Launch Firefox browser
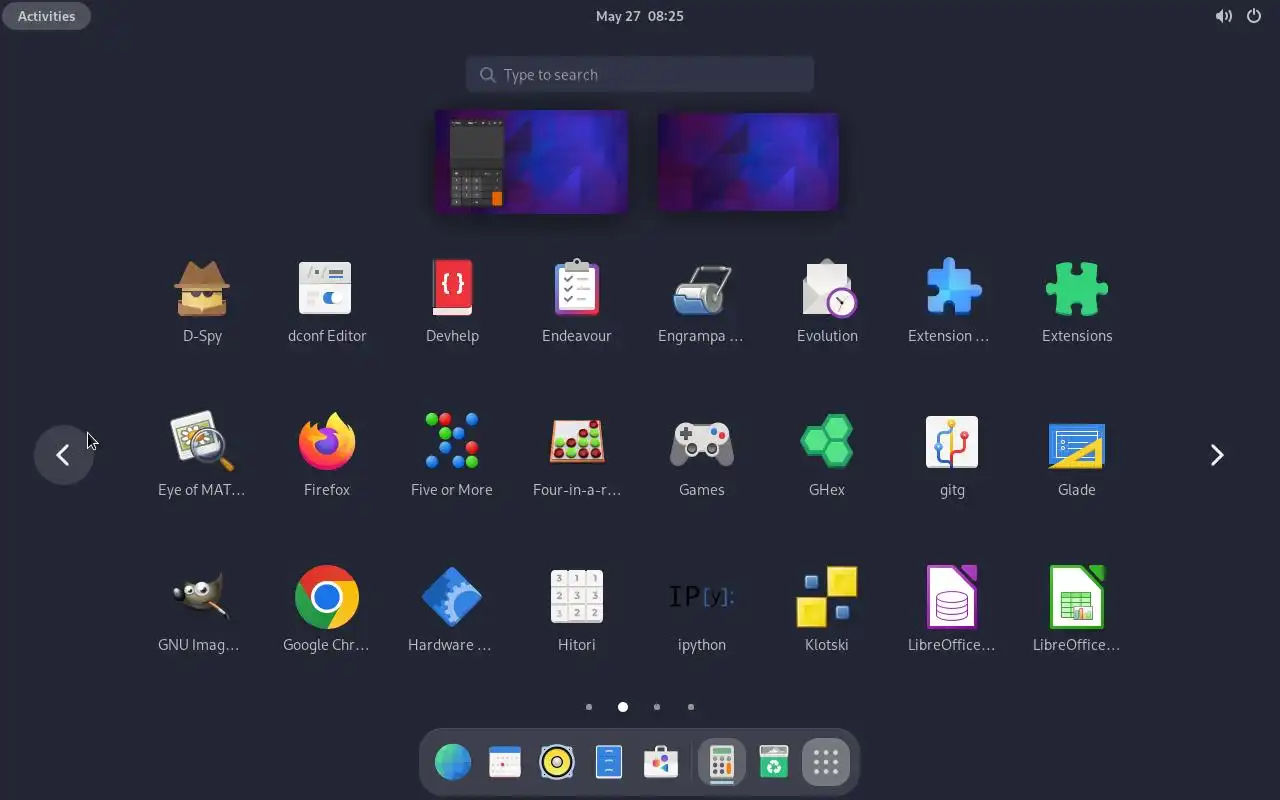Viewport: 1280px width, 800px height. [327, 456]
